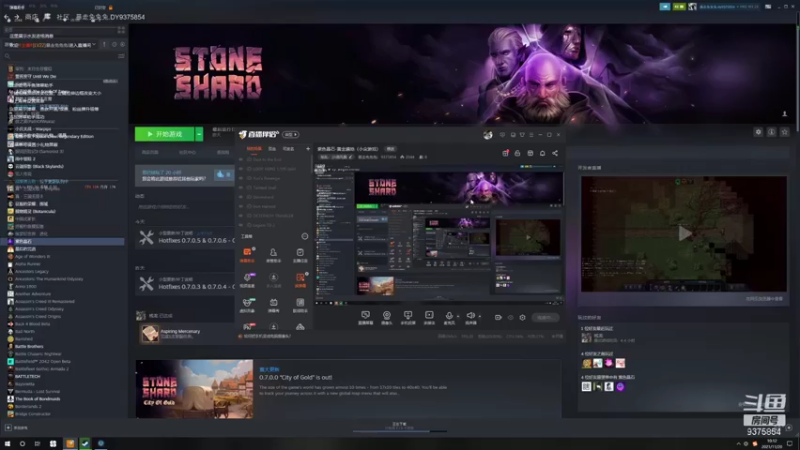Switch the mode toggle pill beside streaming app logo

pyautogui.click(x=291, y=135)
